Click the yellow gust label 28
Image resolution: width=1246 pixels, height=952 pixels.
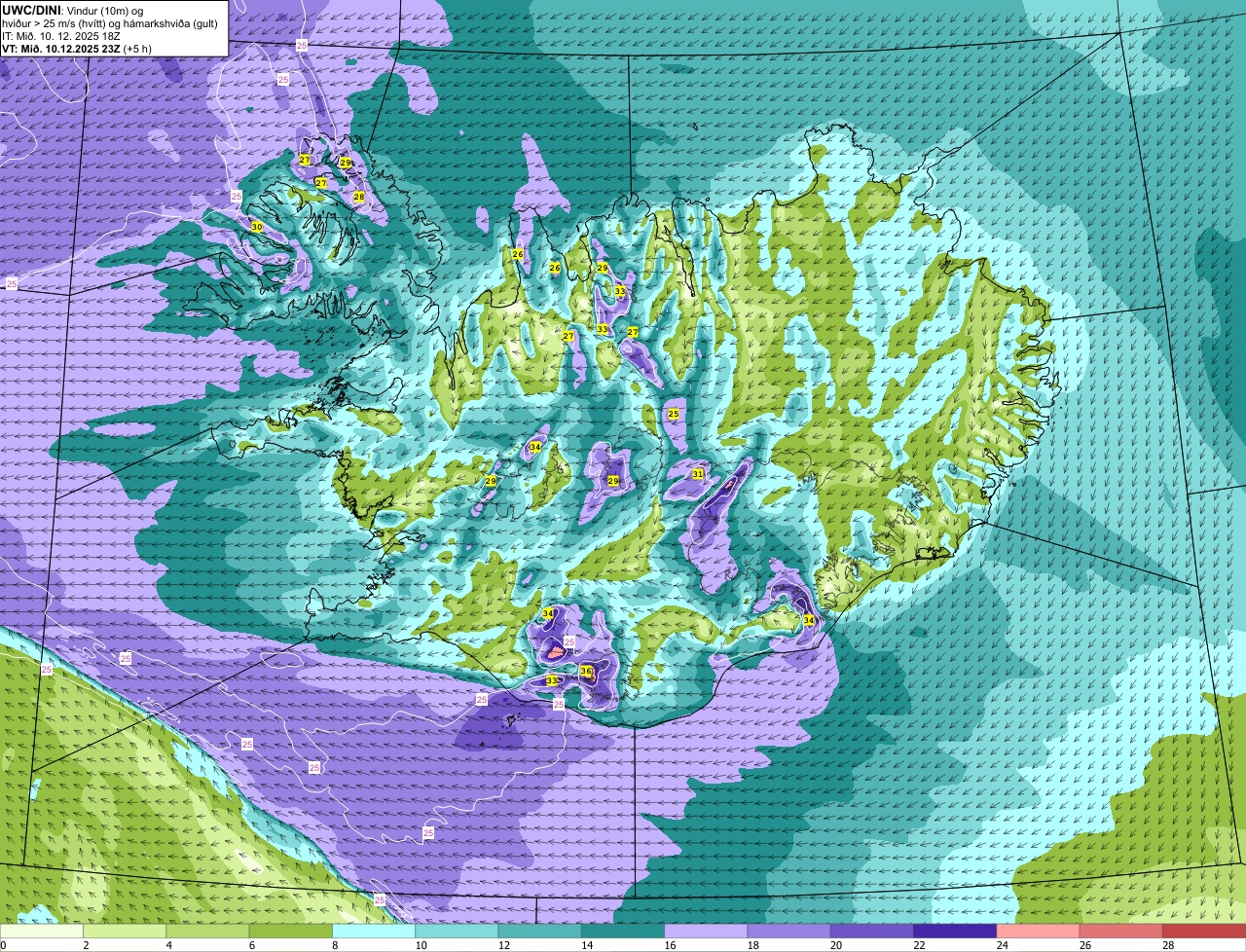coord(358,197)
